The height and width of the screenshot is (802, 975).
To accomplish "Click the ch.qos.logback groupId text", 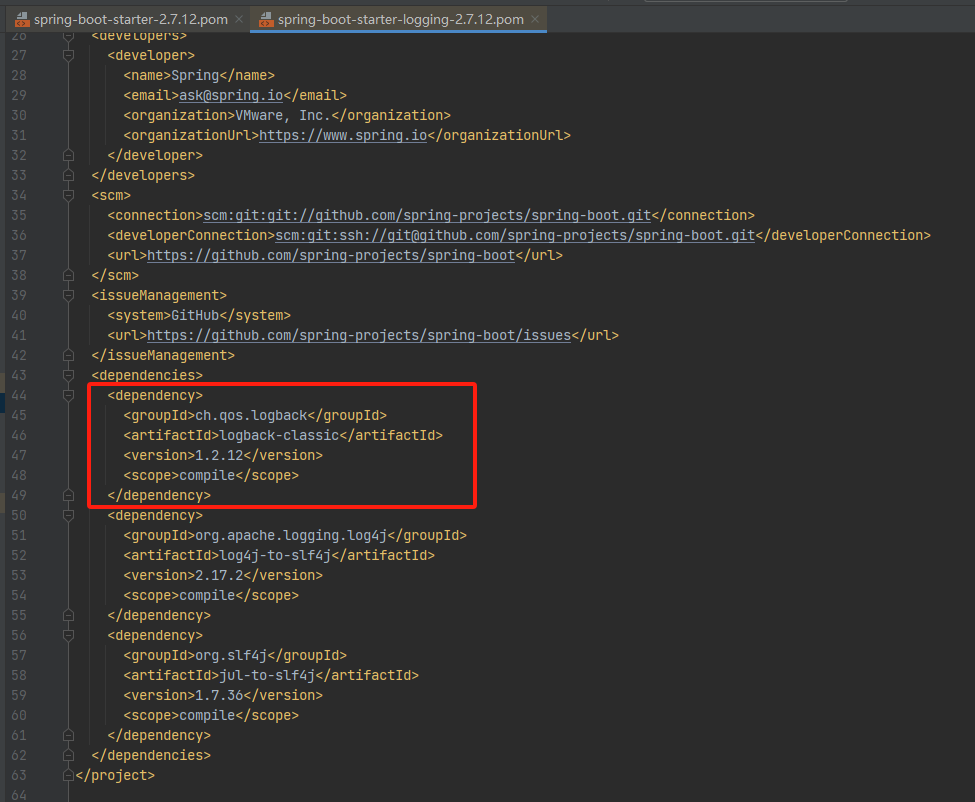I will (251, 415).
